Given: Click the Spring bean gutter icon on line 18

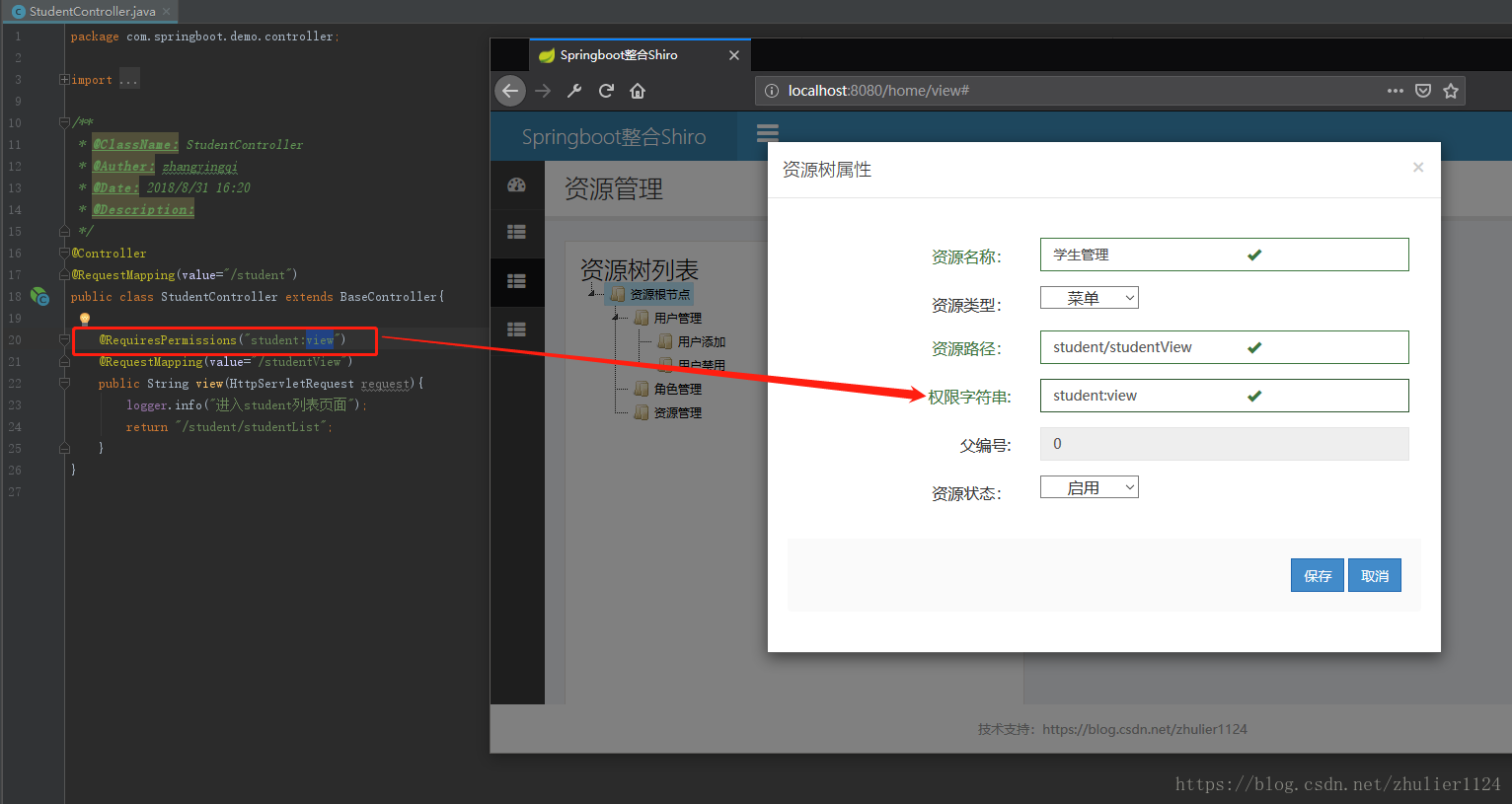Looking at the screenshot, I should tap(39, 296).
